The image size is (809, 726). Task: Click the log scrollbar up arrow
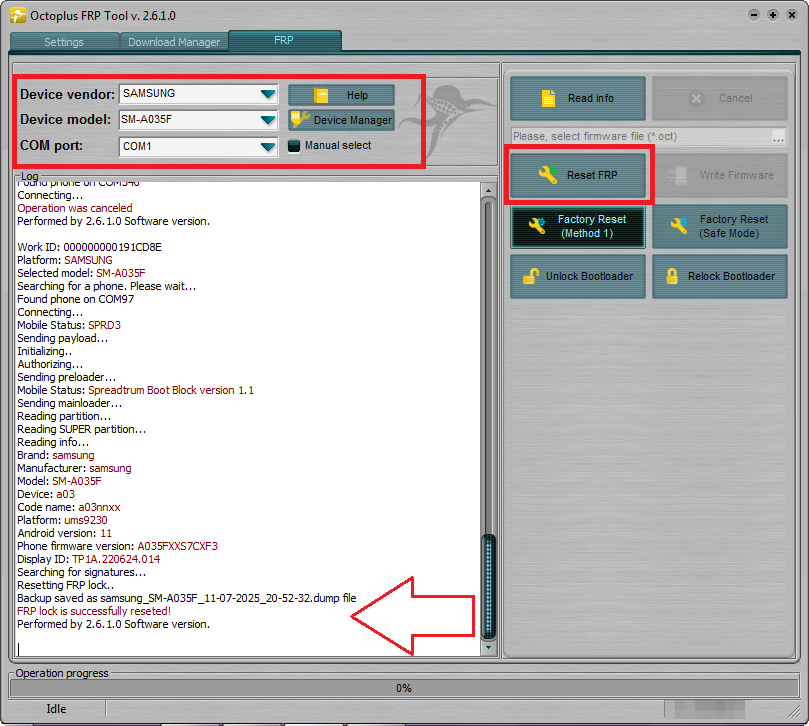[488, 190]
